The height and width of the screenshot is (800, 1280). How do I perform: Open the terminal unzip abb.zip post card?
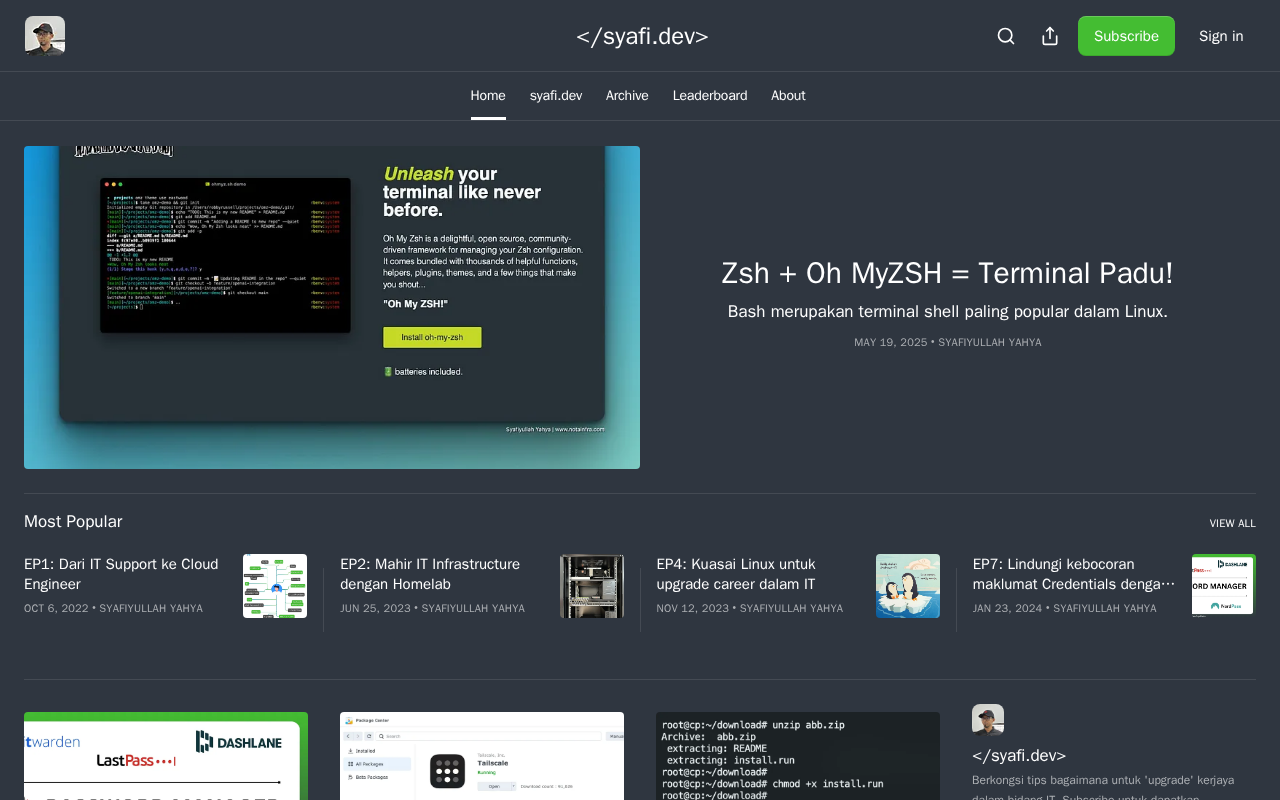pyautogui.click(x=798, y=756)
